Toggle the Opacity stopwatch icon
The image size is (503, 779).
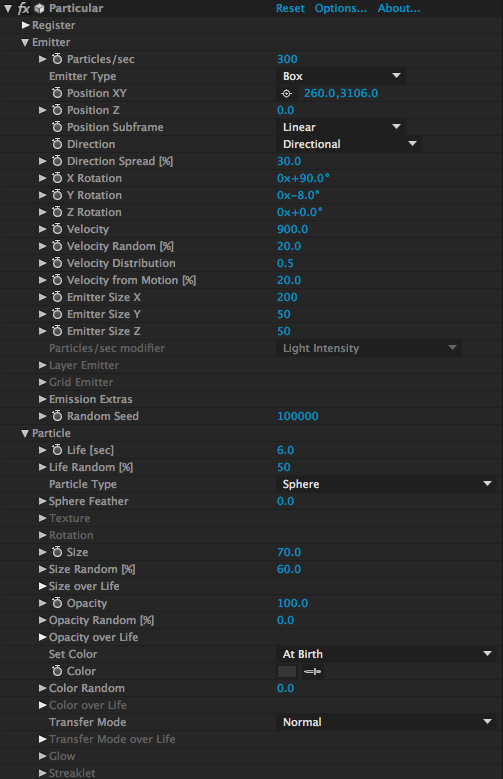tap(57, 603)
